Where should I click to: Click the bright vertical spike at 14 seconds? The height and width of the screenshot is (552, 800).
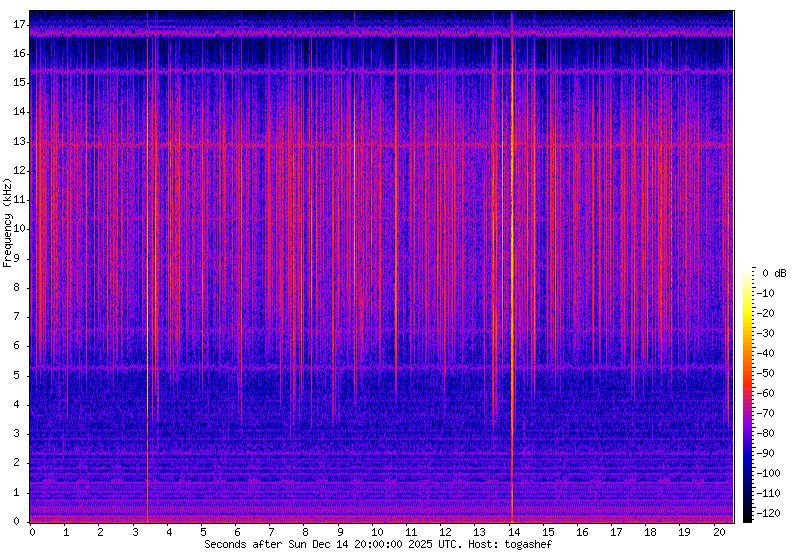(512, 300)
